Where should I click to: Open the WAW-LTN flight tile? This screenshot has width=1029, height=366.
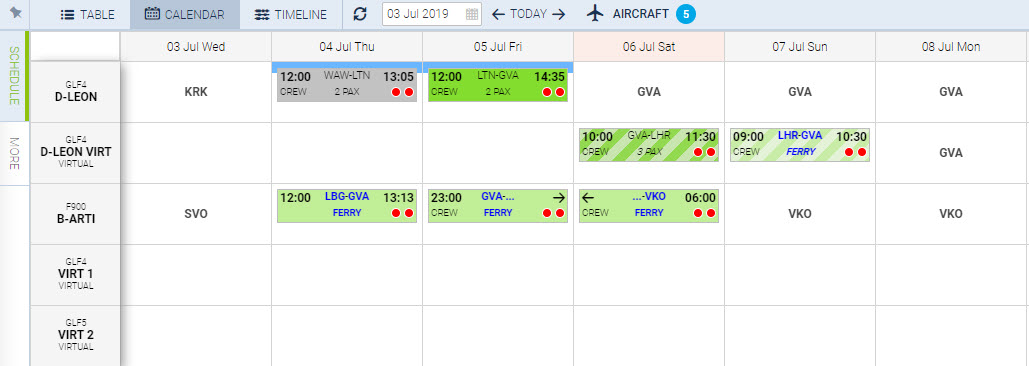pos(347,84)
